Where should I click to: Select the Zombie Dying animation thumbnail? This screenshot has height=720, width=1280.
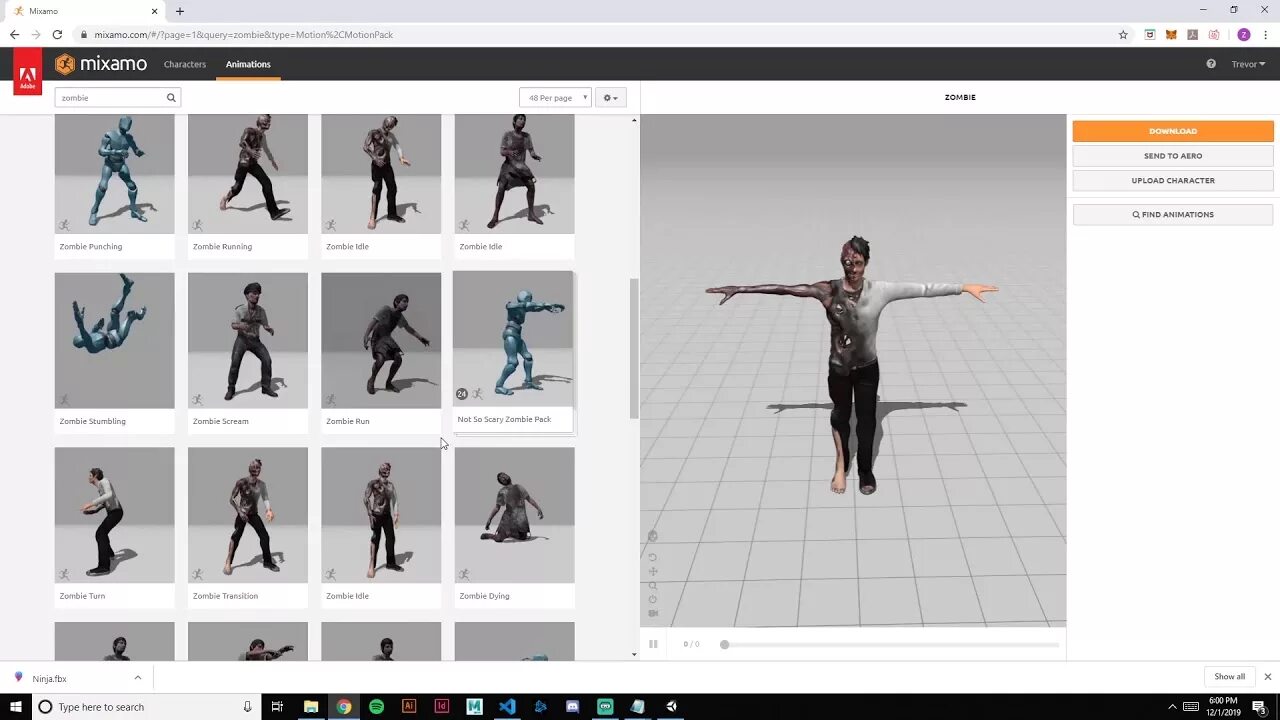click(x=514, y=515)
